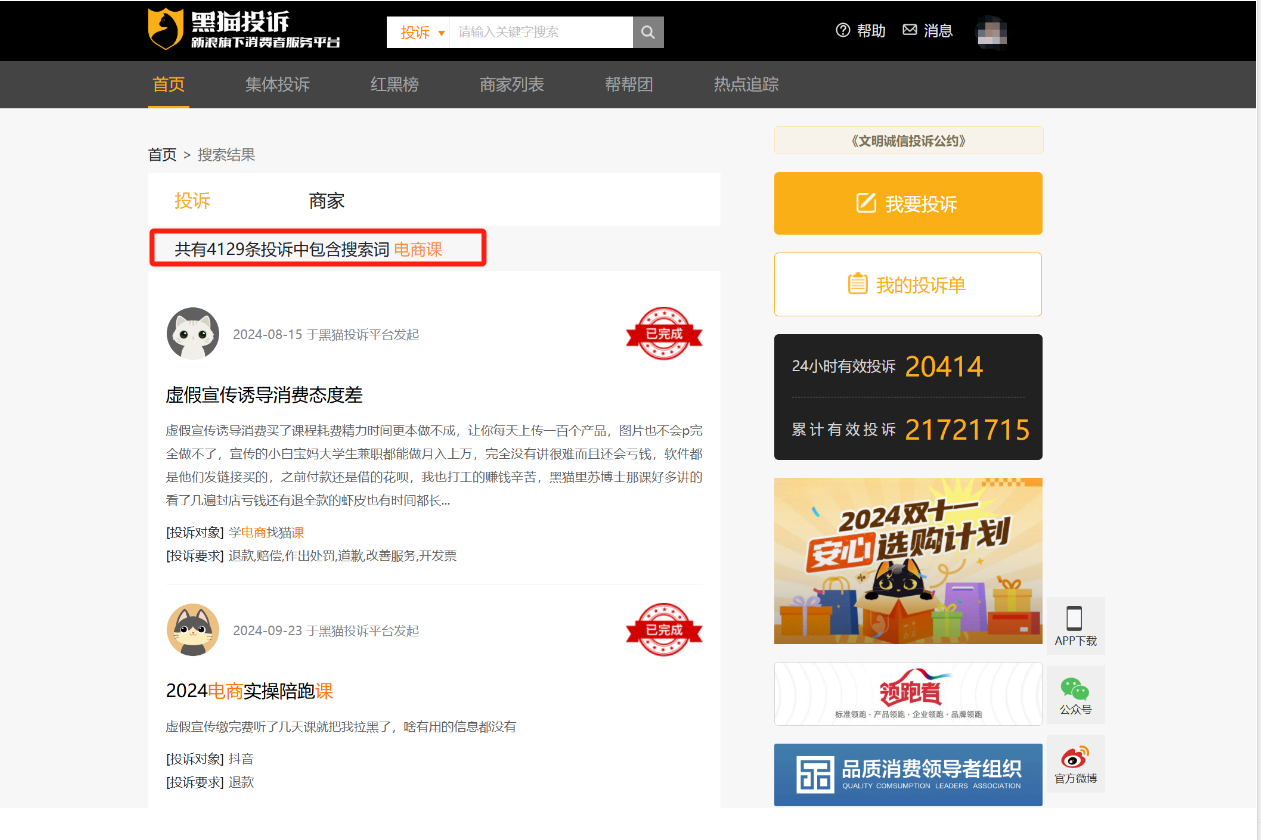Screen dimensions: 1261x840
Task: Open the 黑猫投诉 logo homepage
Action: pyautogui.click(x=244, y=30)
